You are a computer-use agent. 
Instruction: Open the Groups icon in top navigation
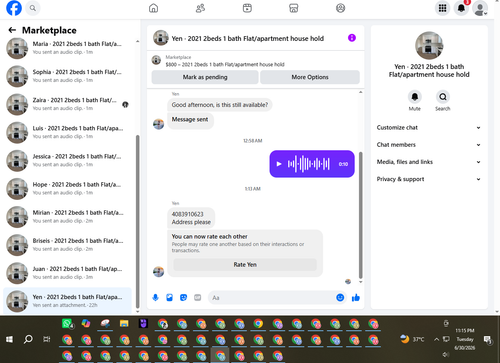click(x=340, y=8)
